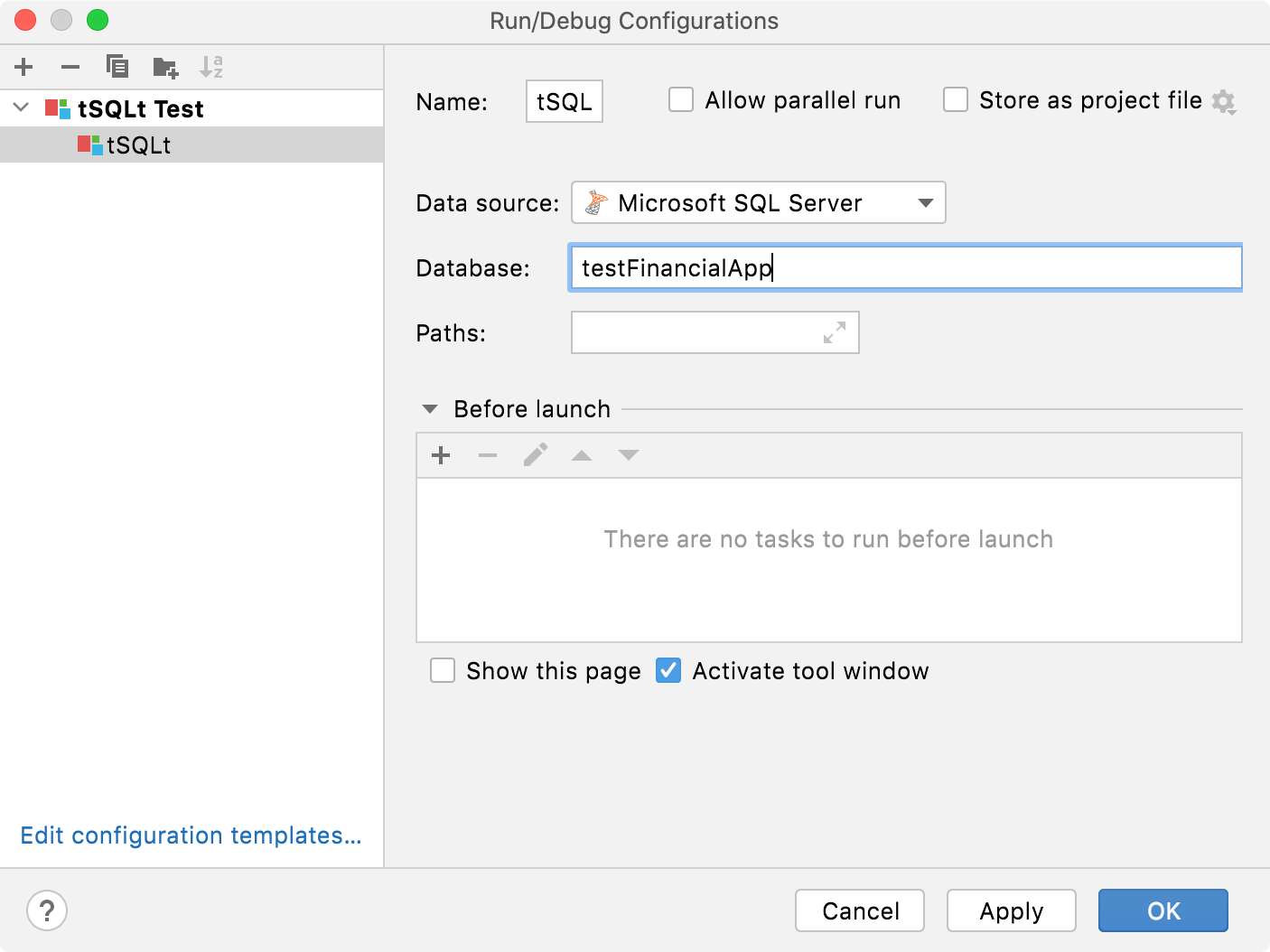This screenshot has width=1270, height=952.
Task: Open settings via the gear icon
Action: point(1225,101)
